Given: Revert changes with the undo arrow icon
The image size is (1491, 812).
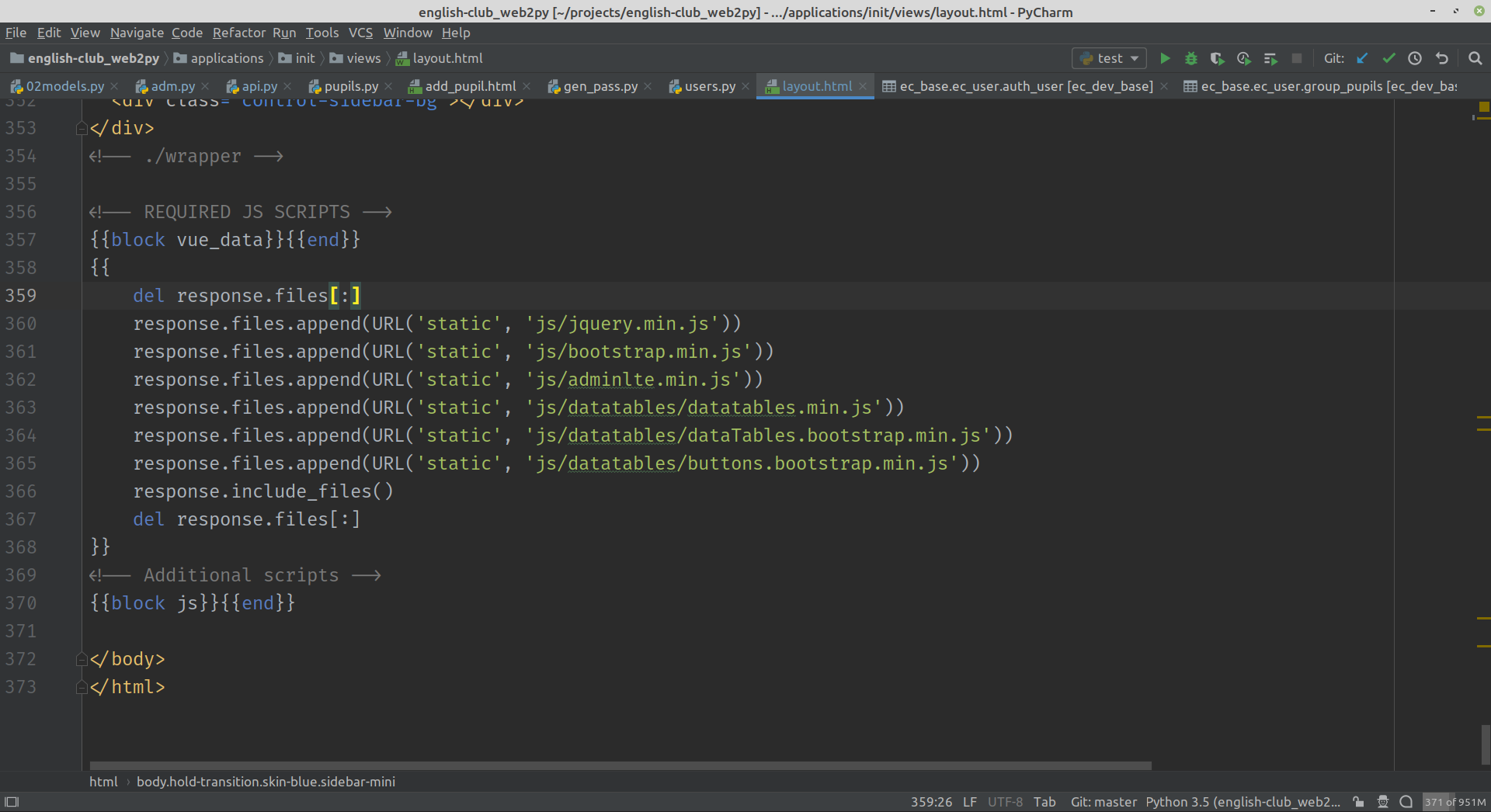Looking at the screenshot, I should pyautogui.click(x=1442, y=58).
